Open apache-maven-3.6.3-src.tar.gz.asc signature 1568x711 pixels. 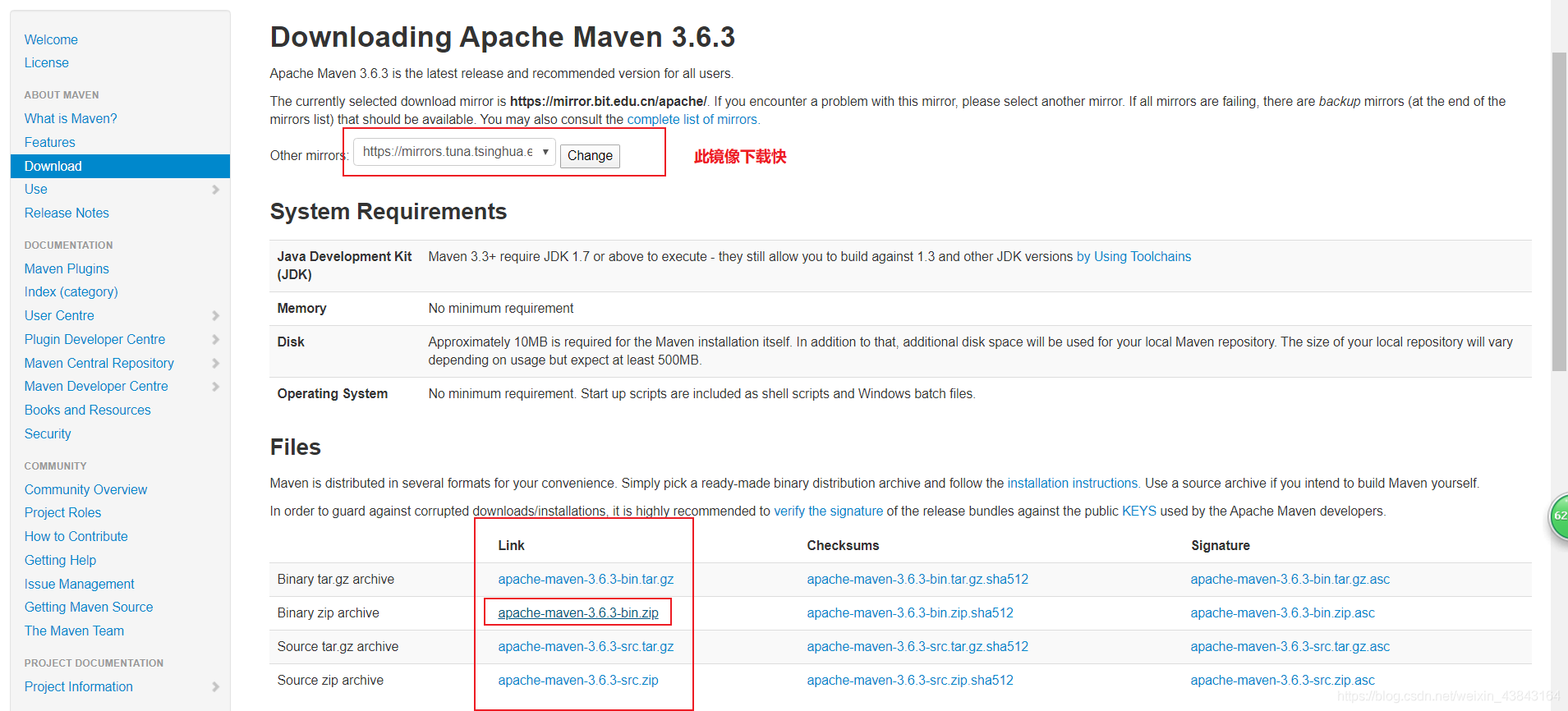pyautogui.click(x=1290, y=646)
